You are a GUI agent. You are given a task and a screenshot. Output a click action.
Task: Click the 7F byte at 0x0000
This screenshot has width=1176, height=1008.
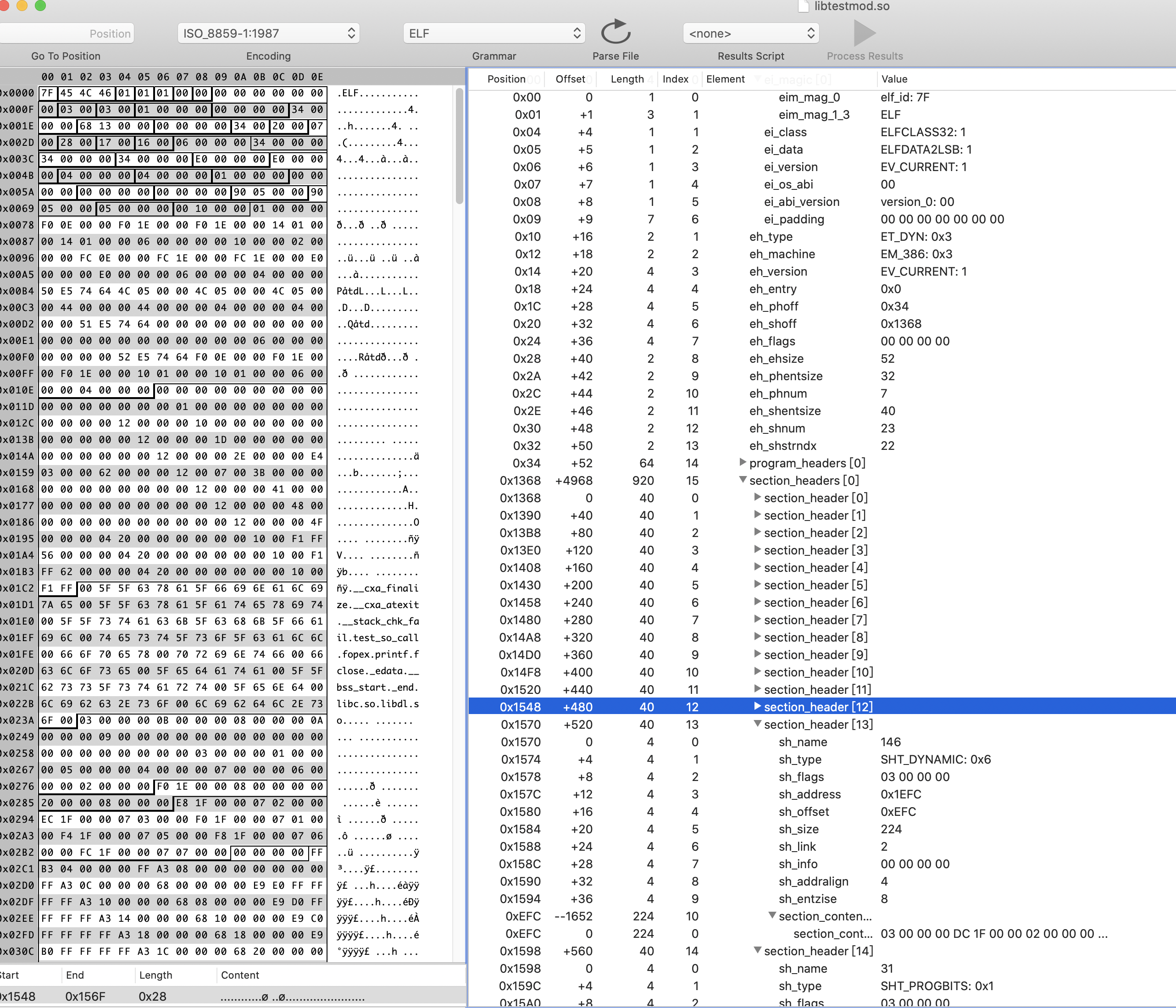[48, 93]
